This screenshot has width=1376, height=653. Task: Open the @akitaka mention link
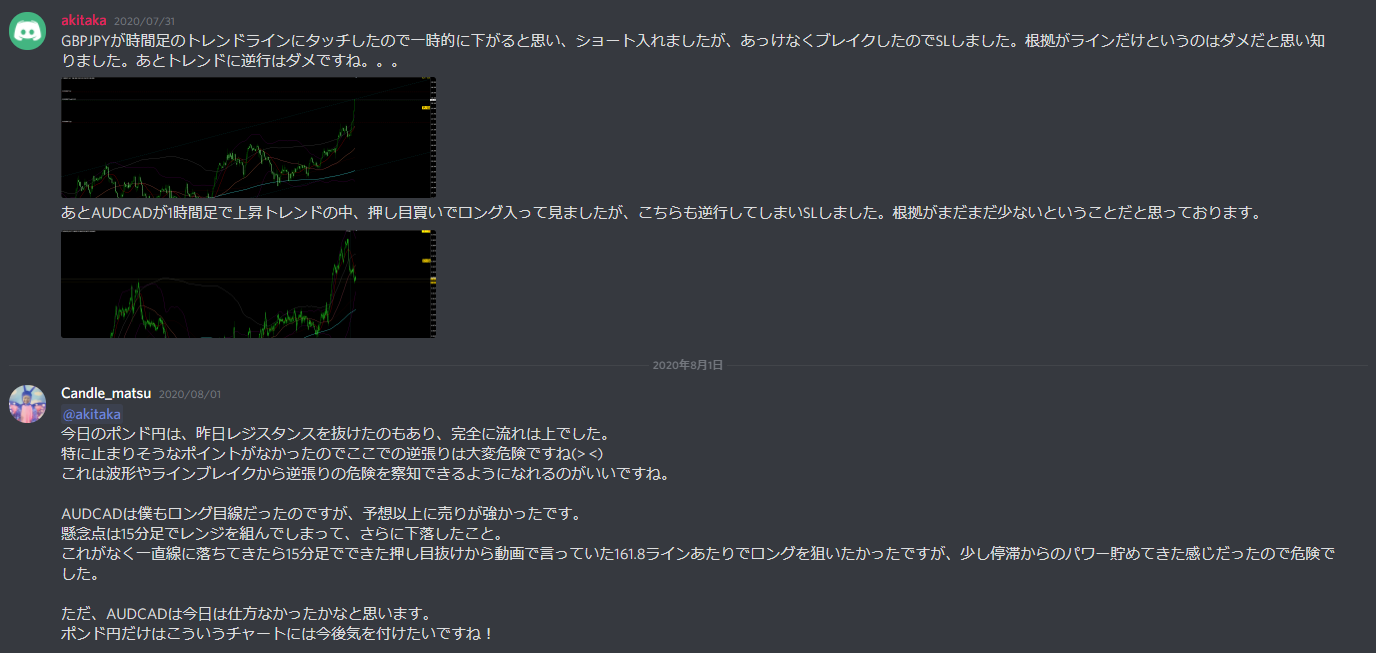(x=92, y=414)
